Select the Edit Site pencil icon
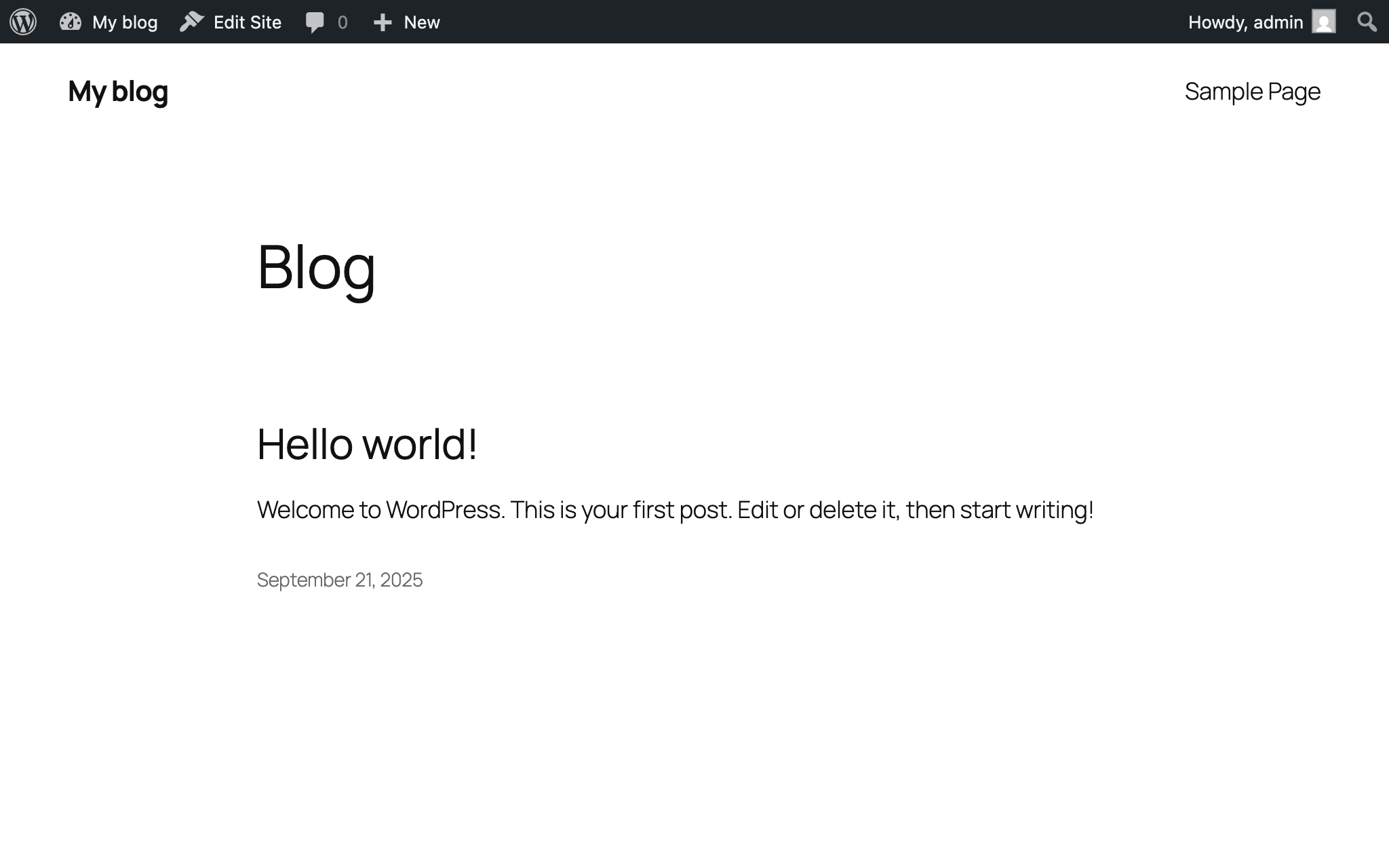The width and height of the screenshot is (1389, 868). pos(192,22)
